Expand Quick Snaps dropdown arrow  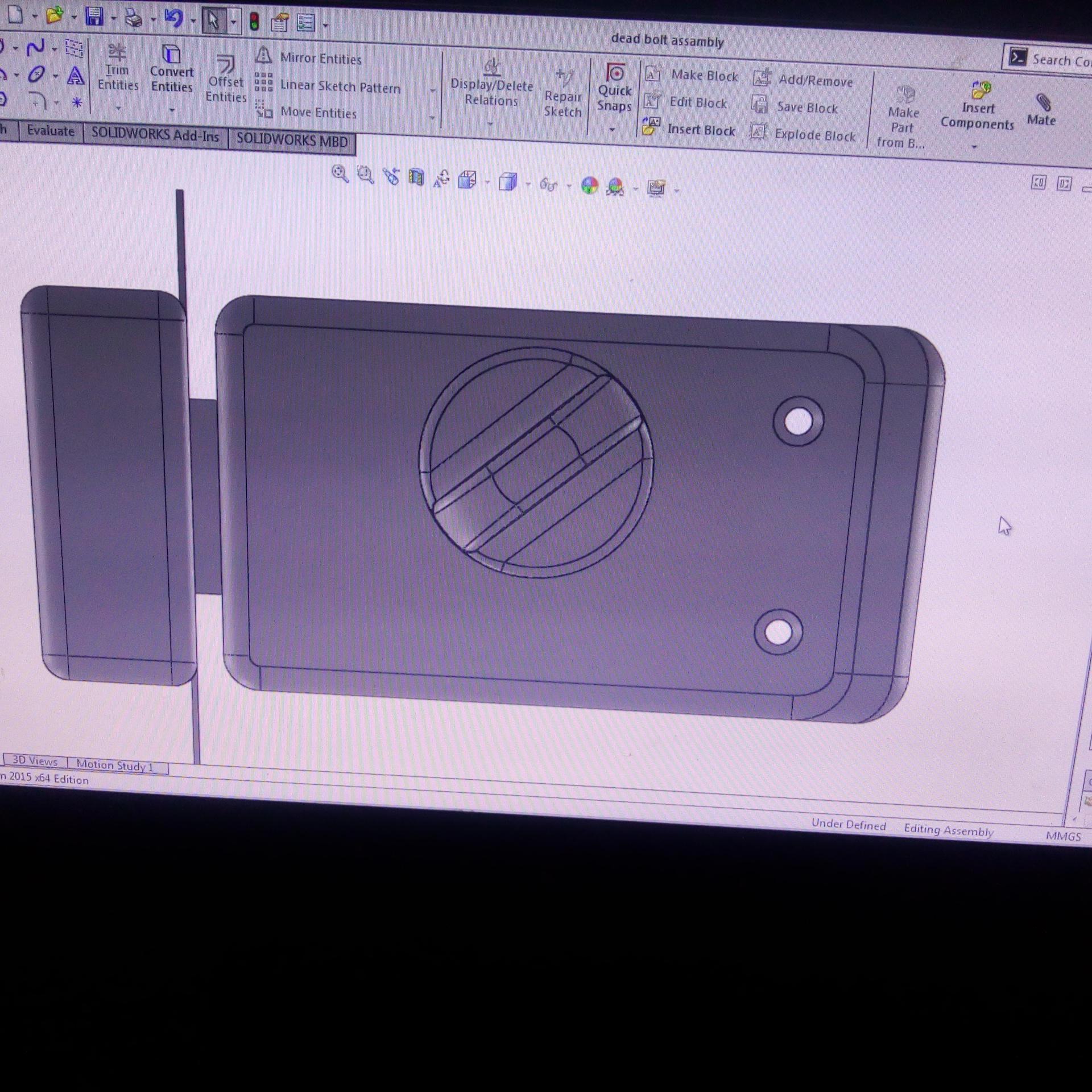click(x=612, y=130)
